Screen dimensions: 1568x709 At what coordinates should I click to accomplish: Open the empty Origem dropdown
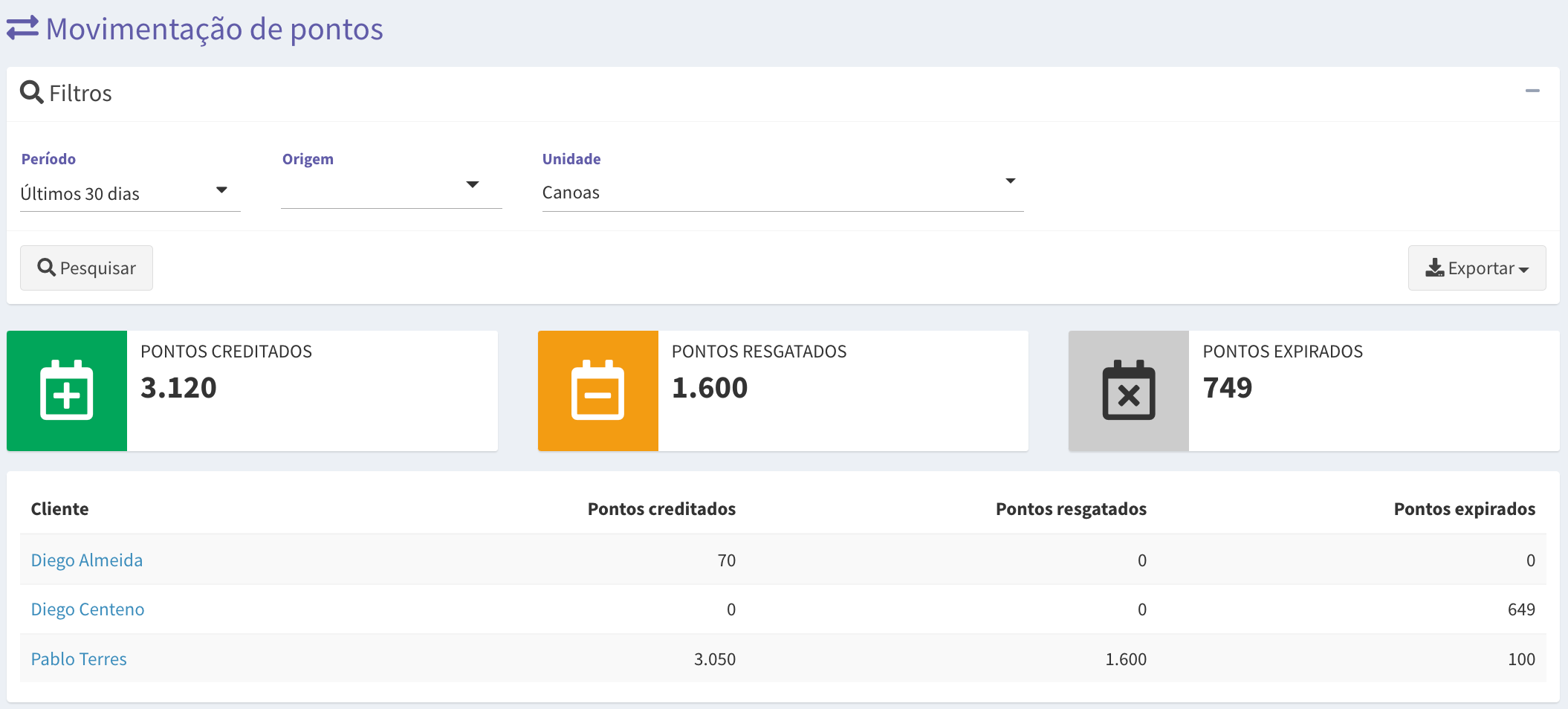pos(391,190)
